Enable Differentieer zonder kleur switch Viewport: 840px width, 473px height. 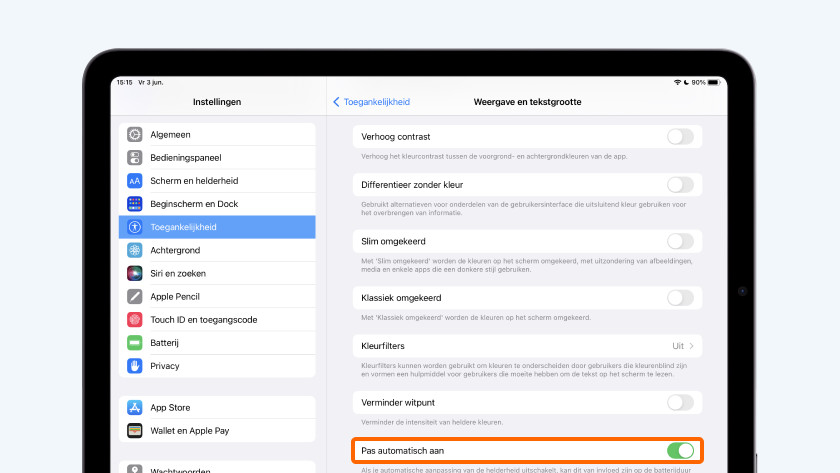click(x=680, y=185)
